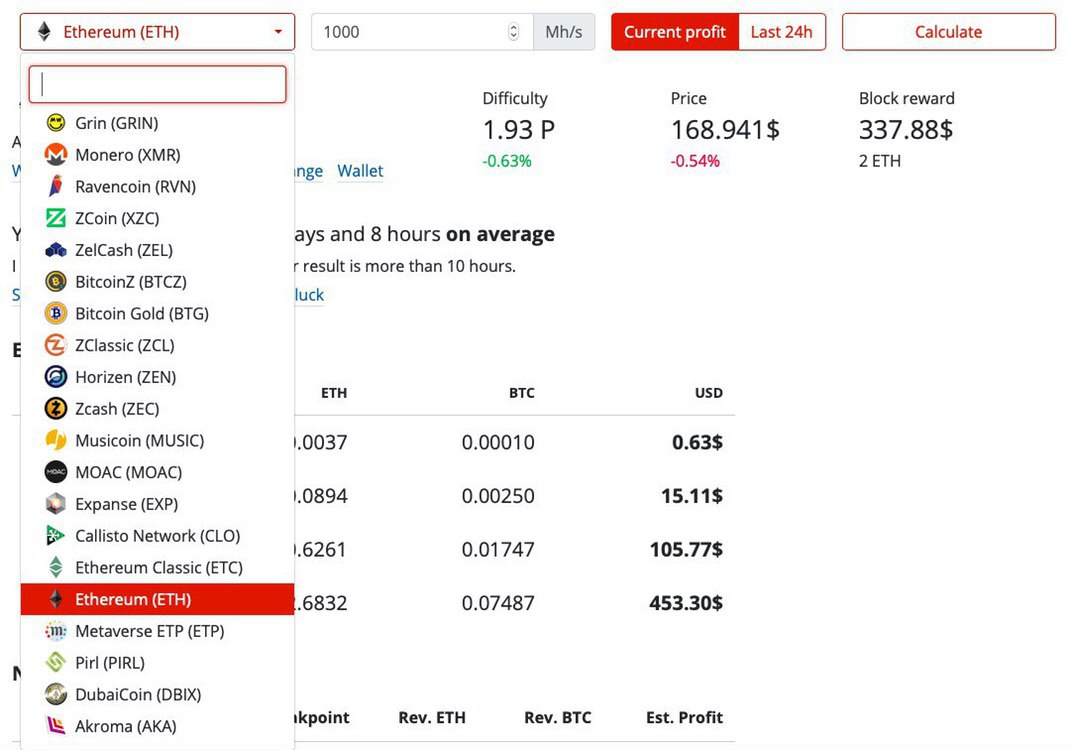Click the Monero coin icon
Screen dimensions: 1072x750
click(x=55, y=155)
